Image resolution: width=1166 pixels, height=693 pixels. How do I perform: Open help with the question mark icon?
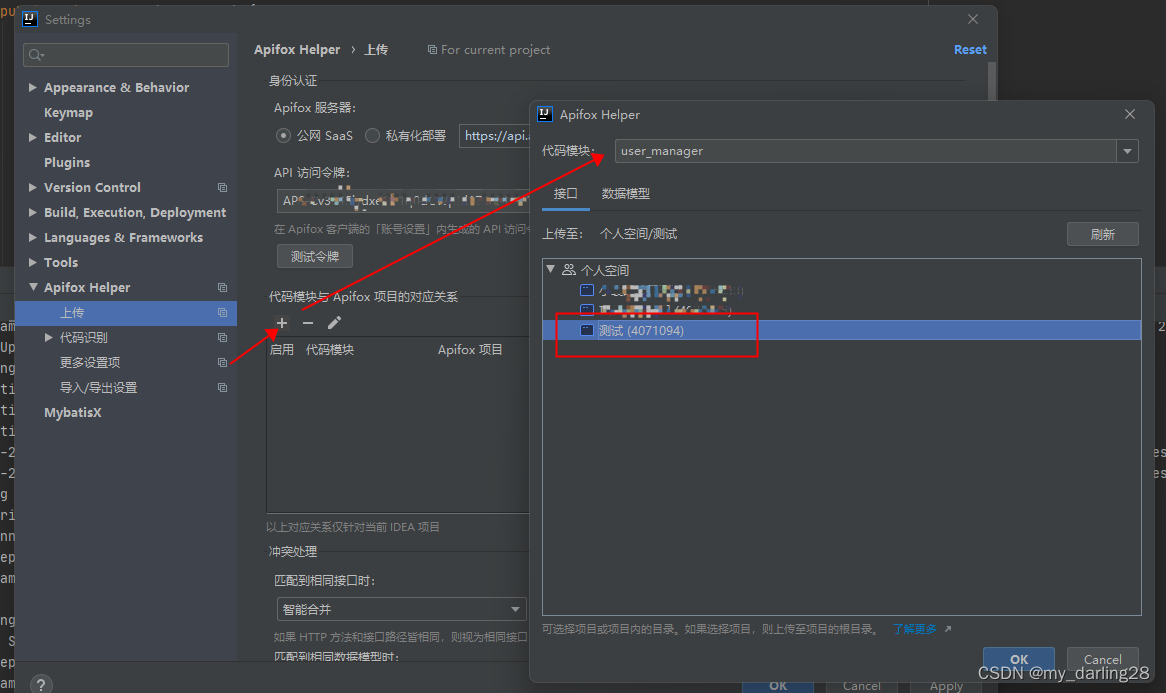[x=41, y=684]
